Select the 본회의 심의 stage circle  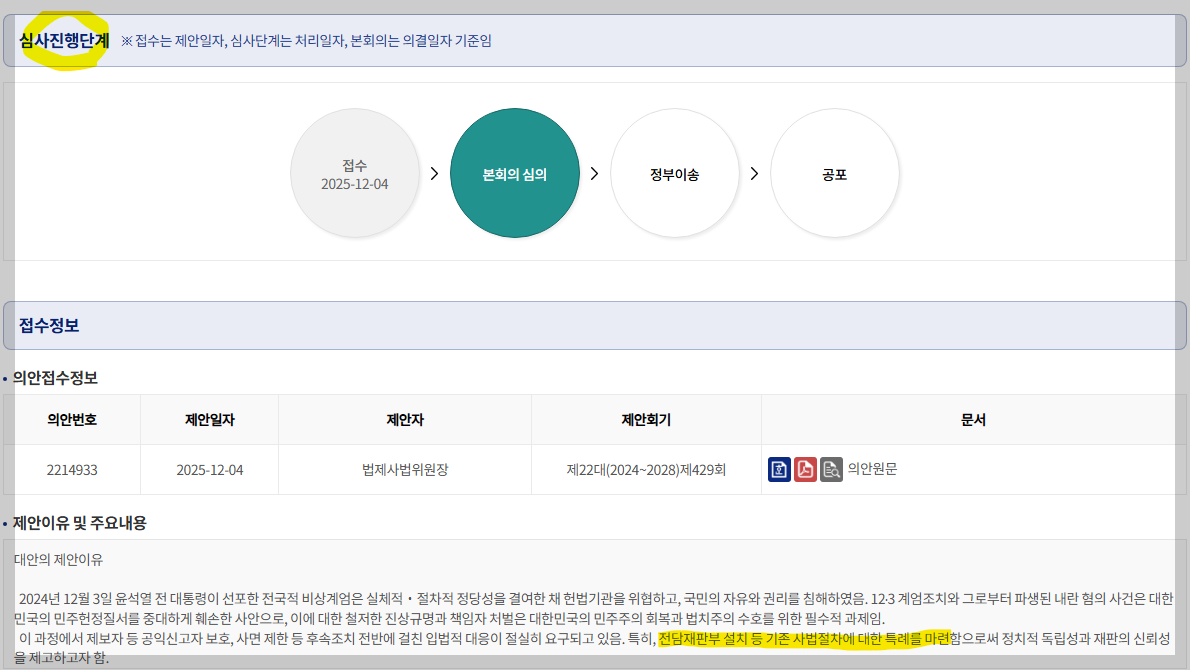tap(515, 174)
